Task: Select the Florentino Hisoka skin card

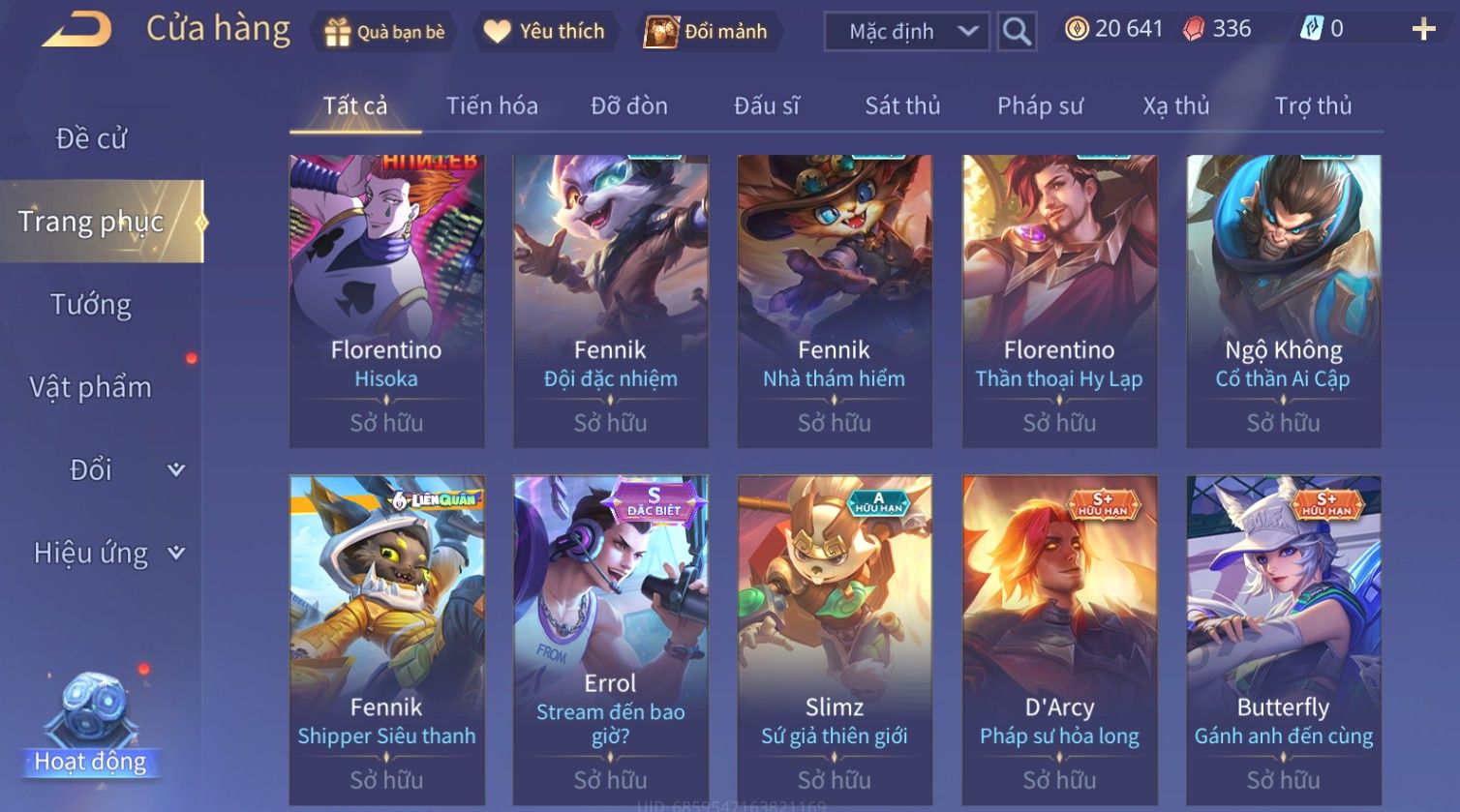Action: pyautogui.click(x=386, y=301)
